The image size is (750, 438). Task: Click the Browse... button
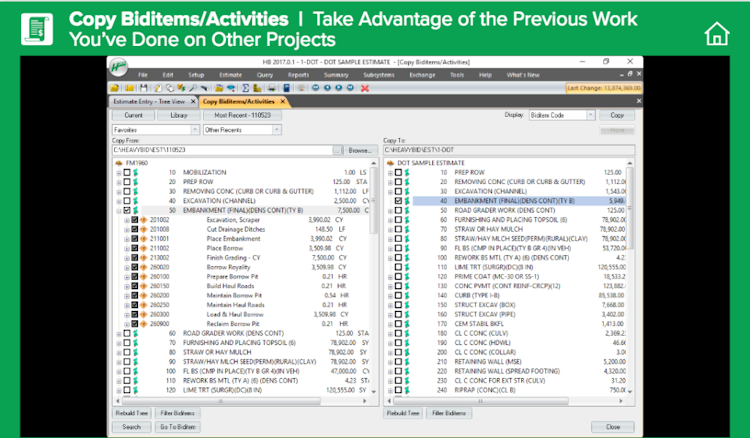(359, 150)
